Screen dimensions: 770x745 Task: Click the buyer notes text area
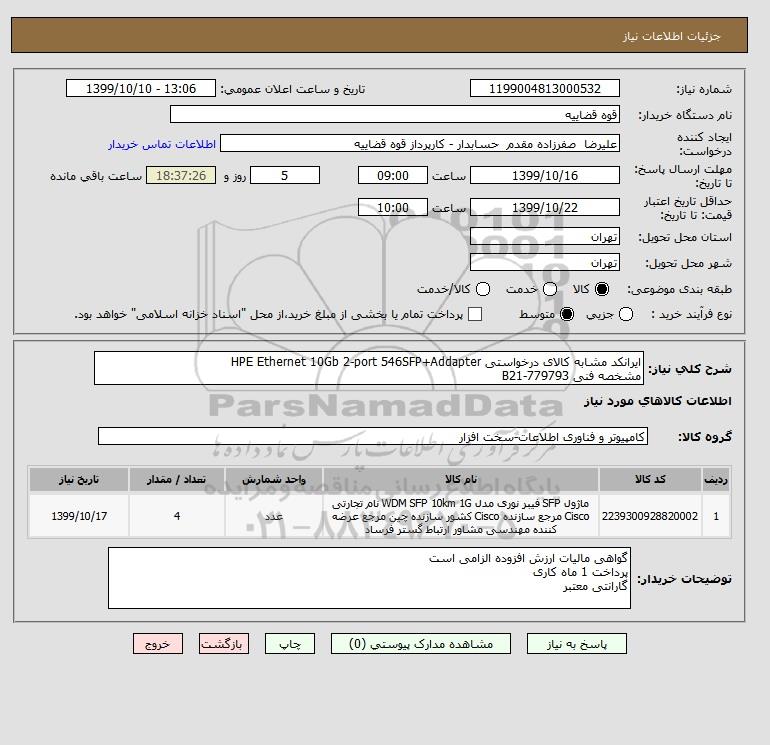pos(369,578)
